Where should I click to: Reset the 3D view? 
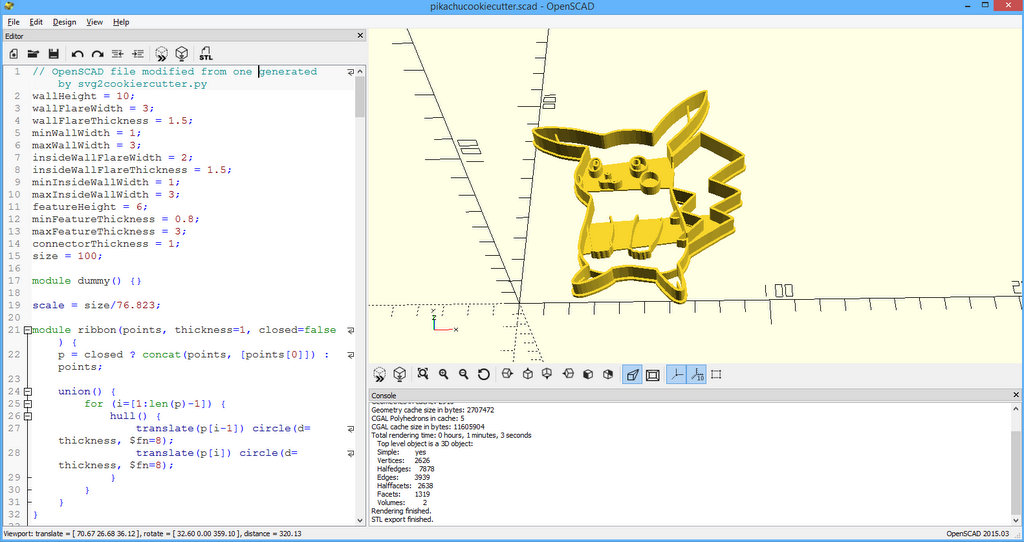484,374
